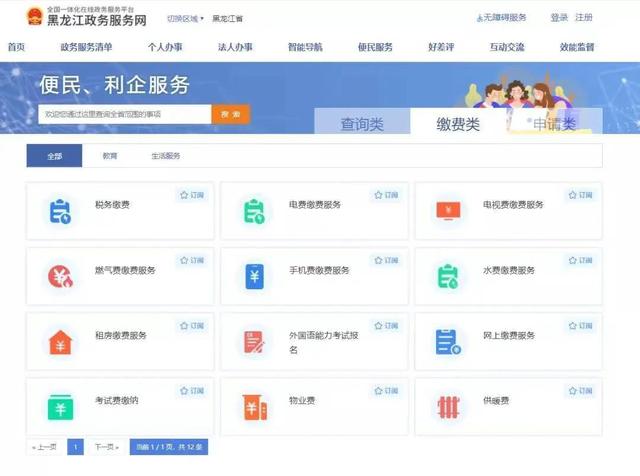Select the 生活服务 category filter
Screen dimensions: 640x476
[166, 156]
